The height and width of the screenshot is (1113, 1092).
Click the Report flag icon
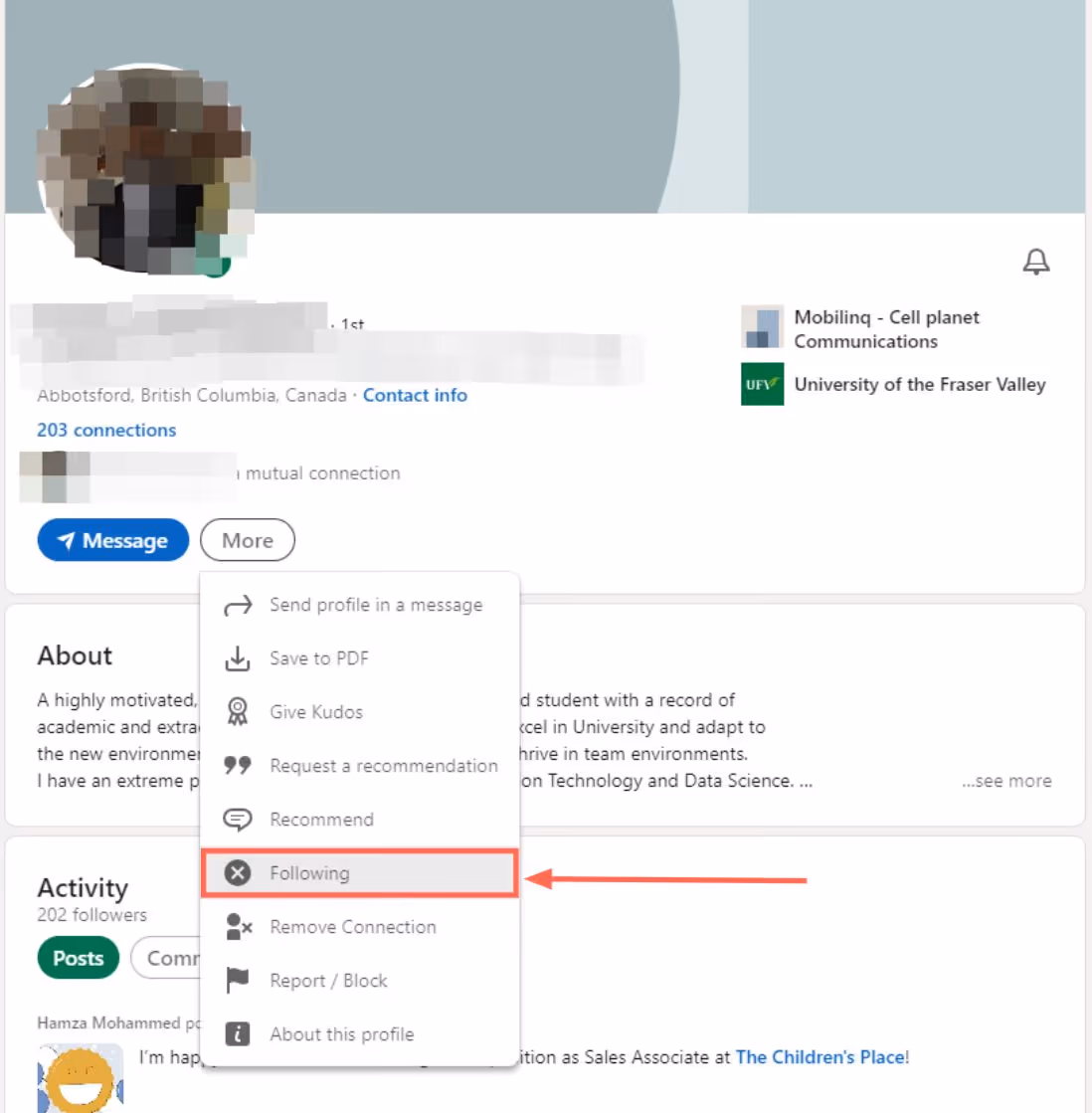(238, 981)
